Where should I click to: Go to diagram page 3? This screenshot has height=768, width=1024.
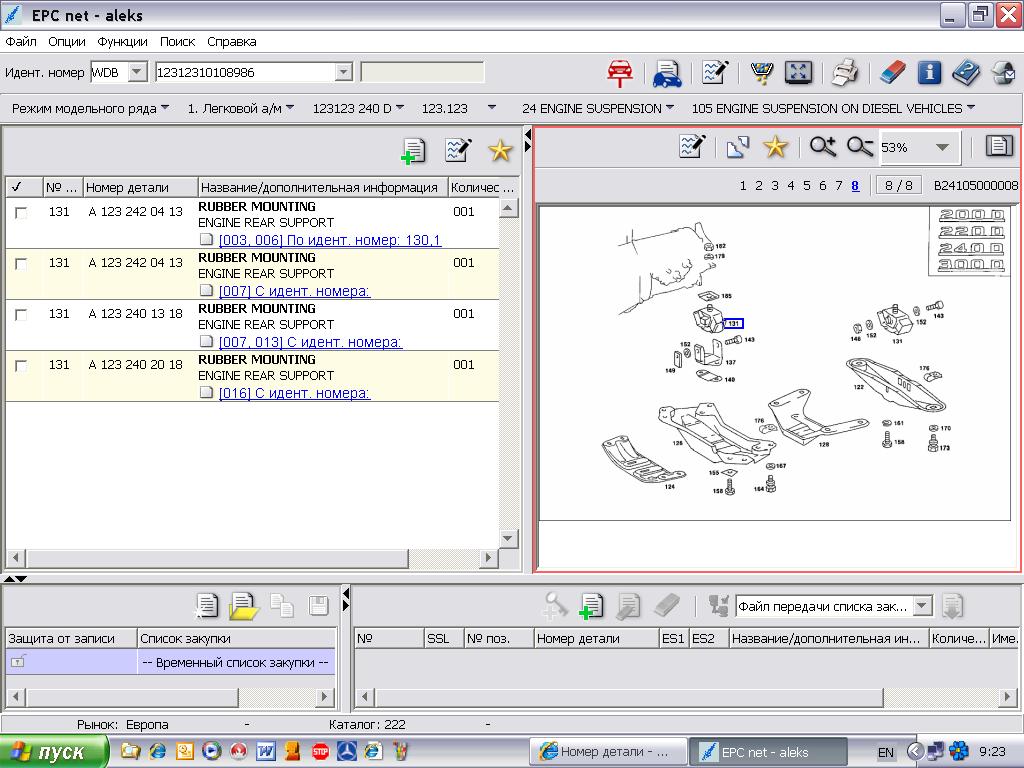[775, 185]
